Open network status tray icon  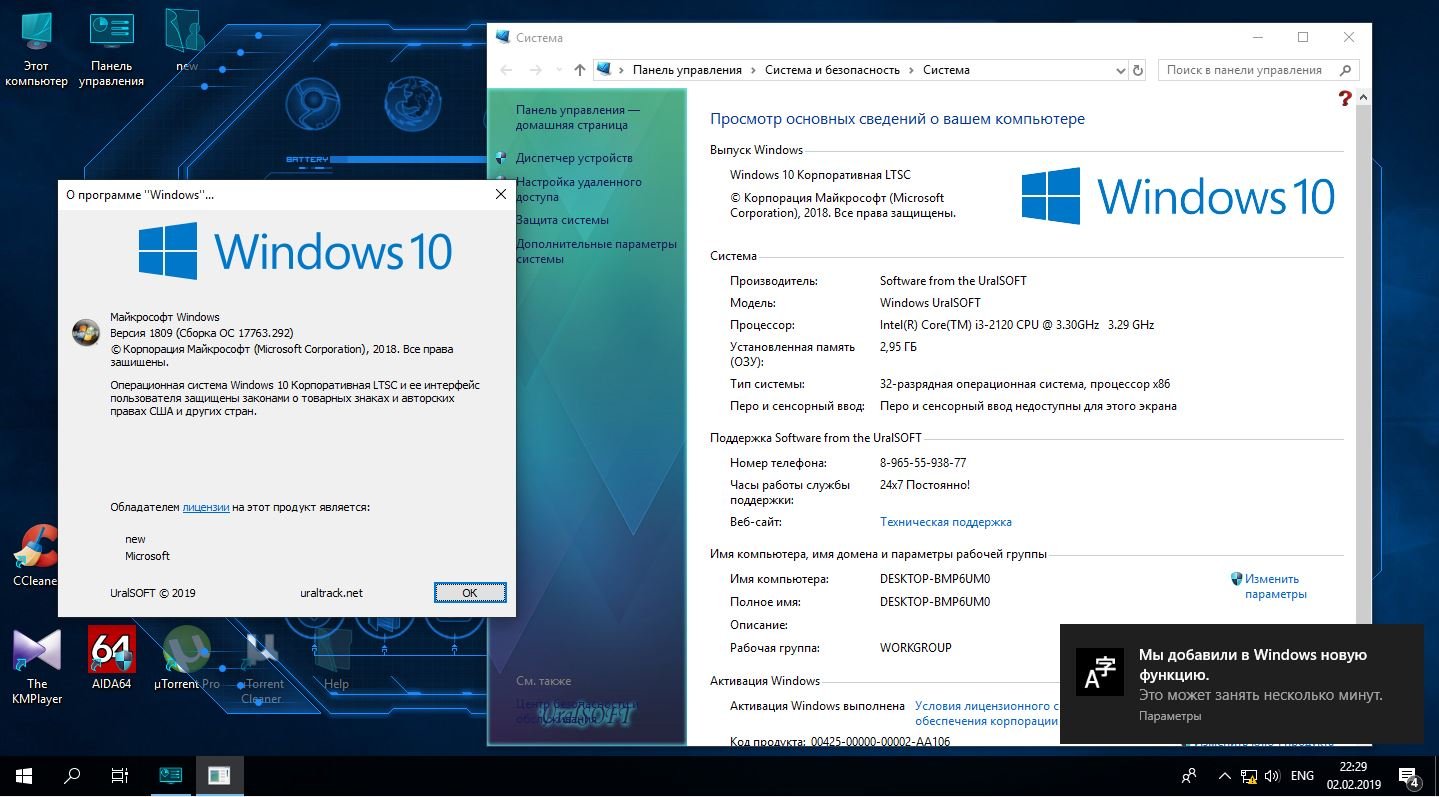1249,775
